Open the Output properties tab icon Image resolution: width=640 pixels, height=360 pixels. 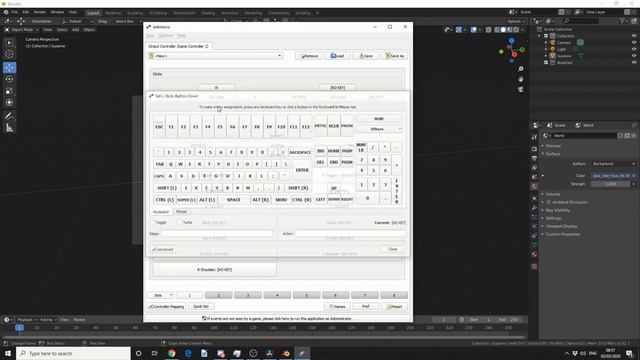534,158
